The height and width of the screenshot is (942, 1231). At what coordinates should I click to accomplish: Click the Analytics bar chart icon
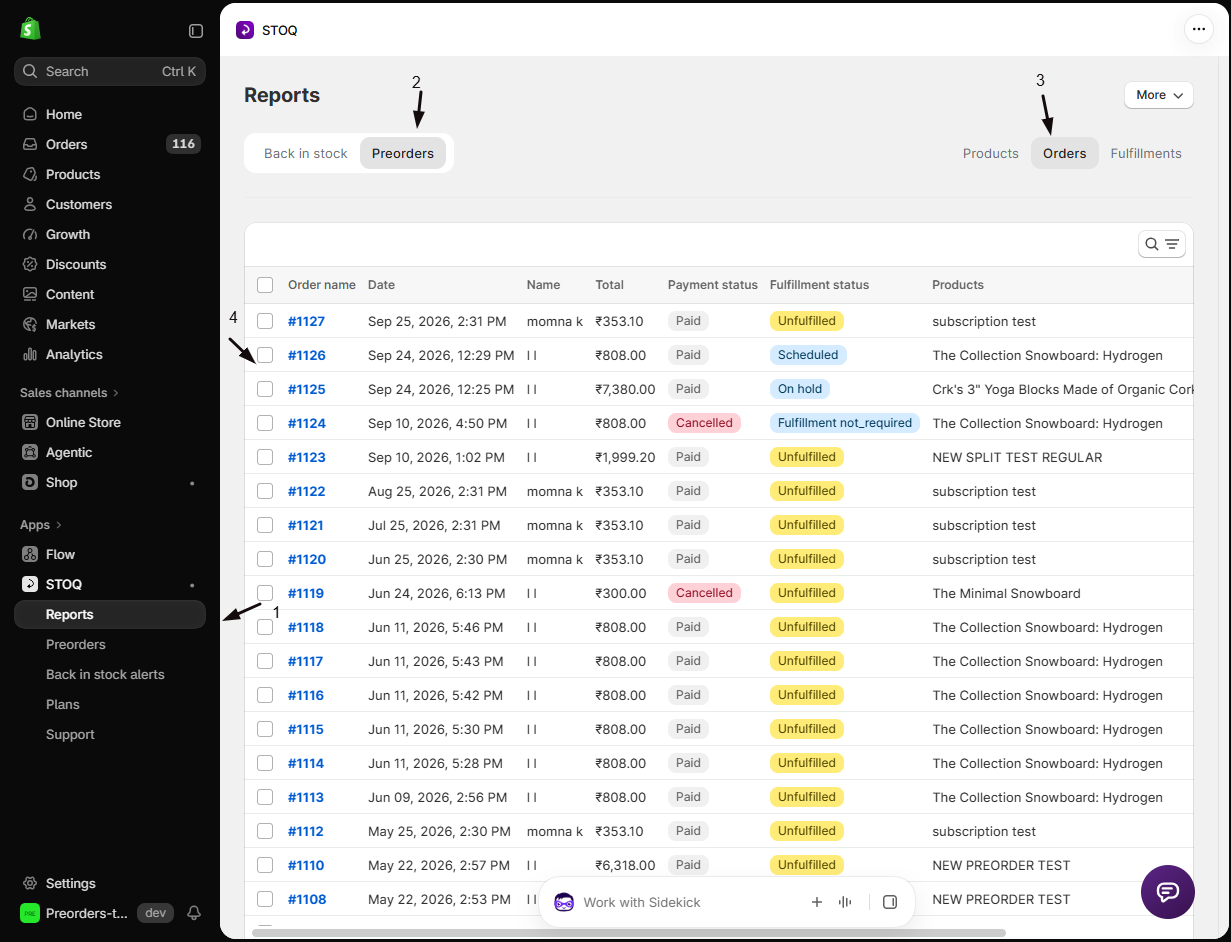[30, 354]
